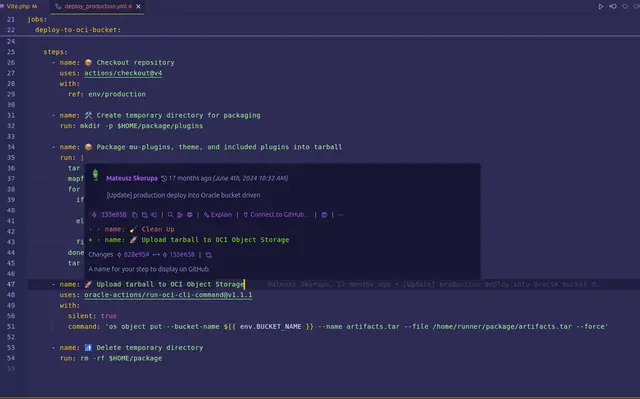The height and width of the screenshot is (399, 640).
Task: Click the plug icon beside Connect to GitHub
Action: coord(246,215)
